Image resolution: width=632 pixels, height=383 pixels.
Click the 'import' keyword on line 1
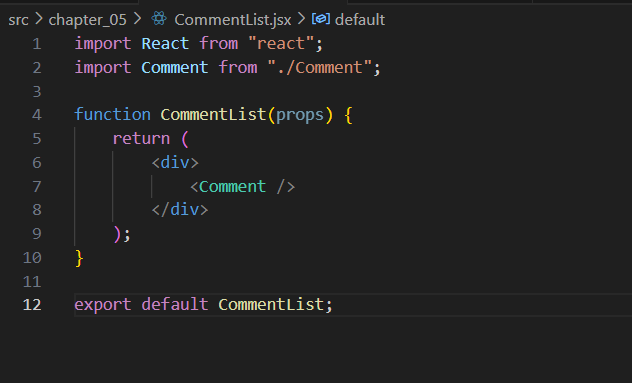click(x=103, y=44)
